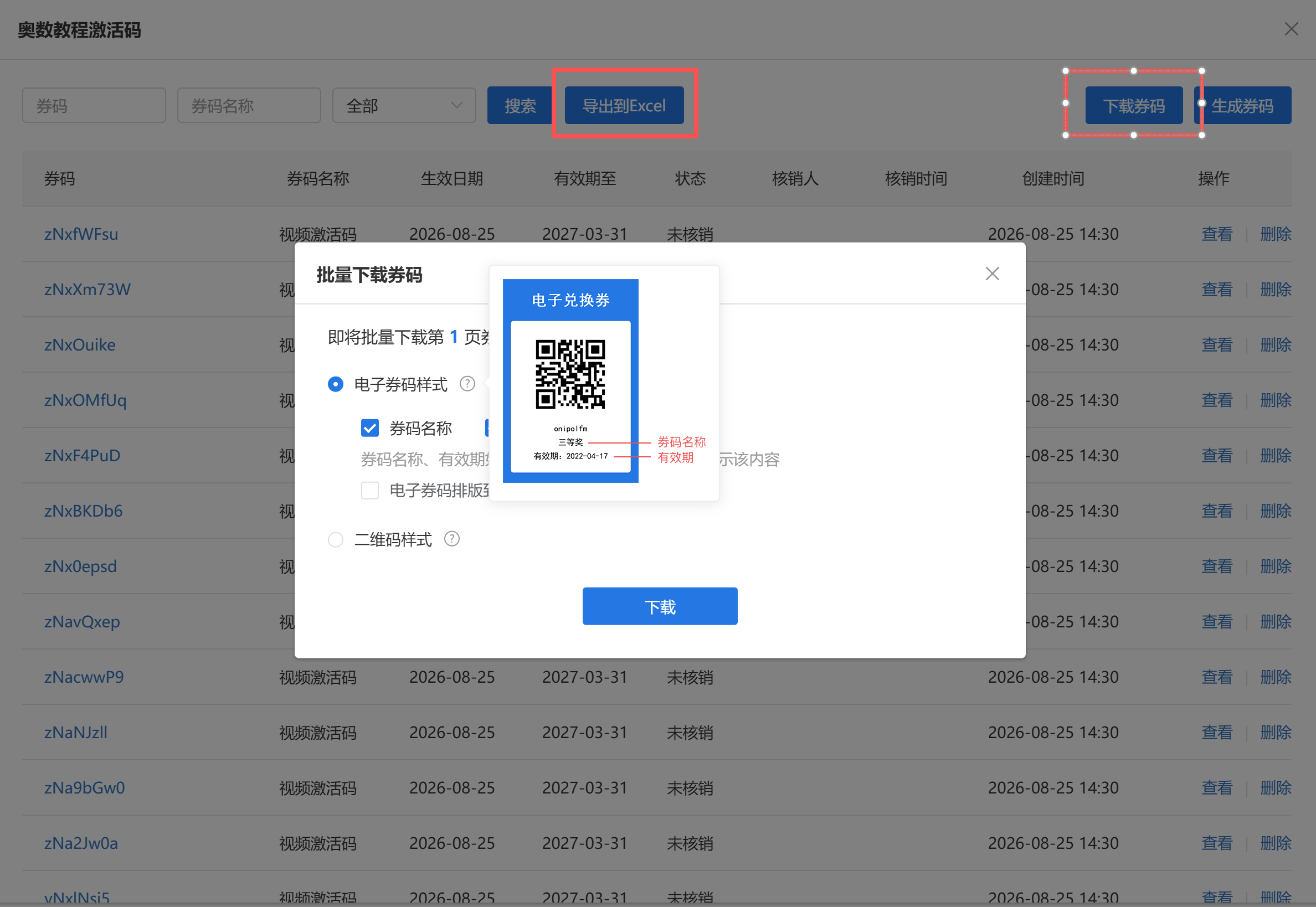The image size is (1316, 907).
Task: Enable the 电子券码排版 checkbox
Action: point(370,490)
